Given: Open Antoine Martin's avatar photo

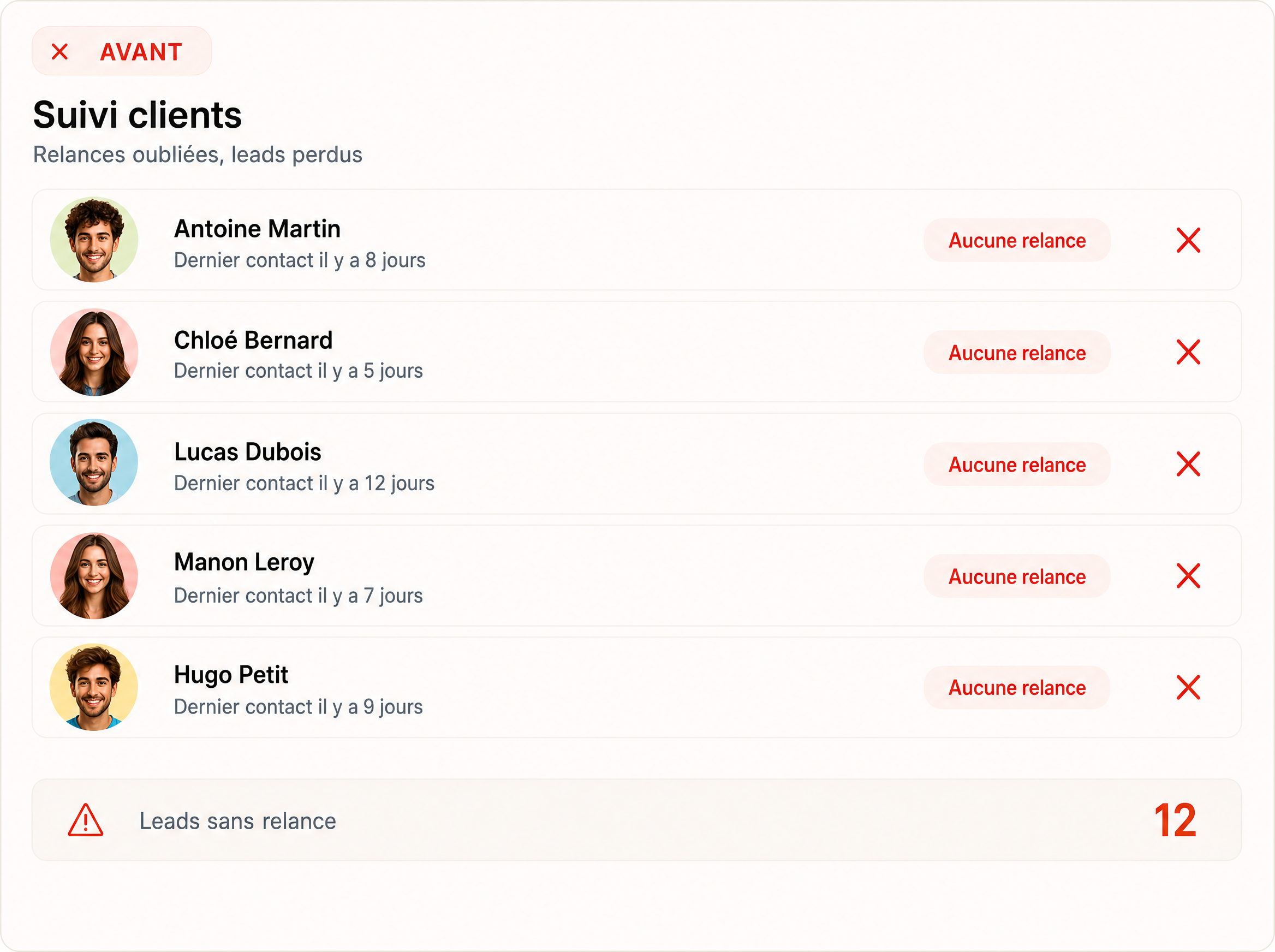Looking at the screenshot, I should tap(94, 240).
